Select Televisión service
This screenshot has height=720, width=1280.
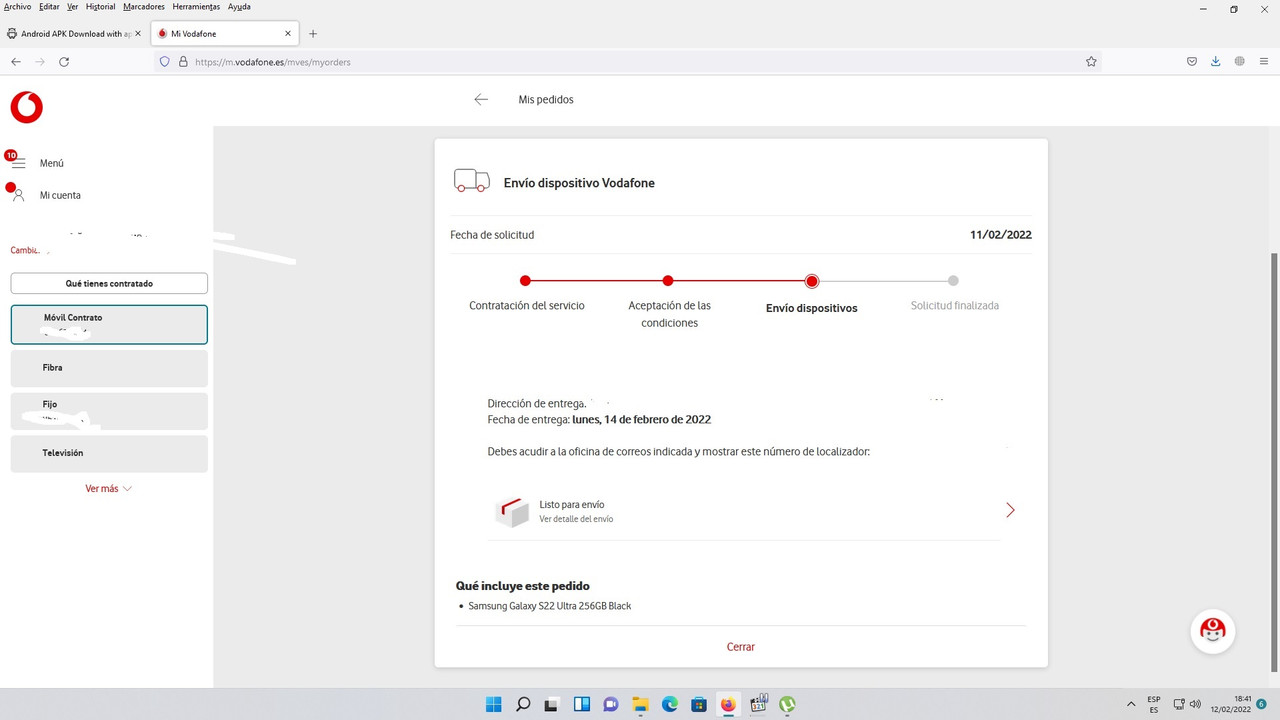pos(109,453)
